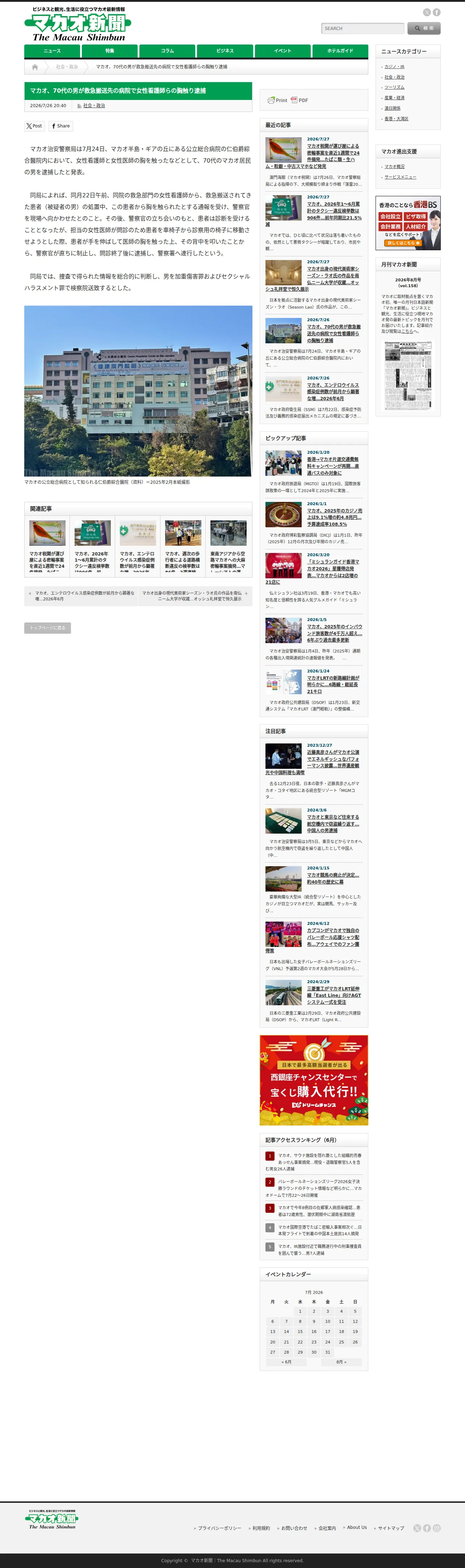Open the ホテルガイド navigation tab
This screenshot has height=1568, width=465.
pos(340,51)
